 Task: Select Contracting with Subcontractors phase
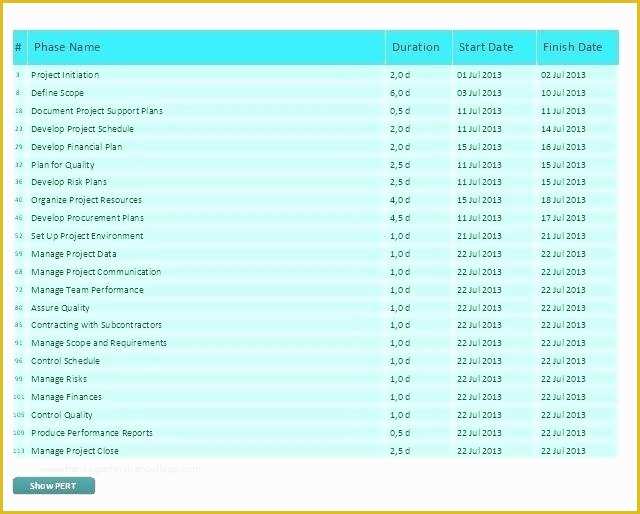click(x=96, y=325)
